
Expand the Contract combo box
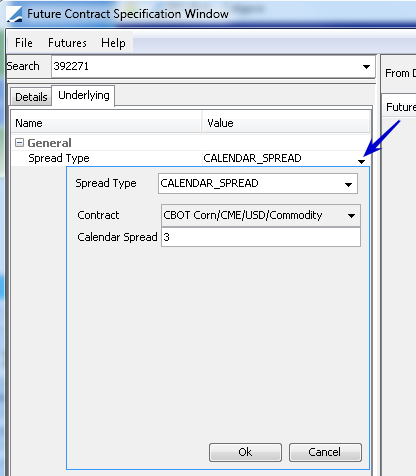point(351,216)
